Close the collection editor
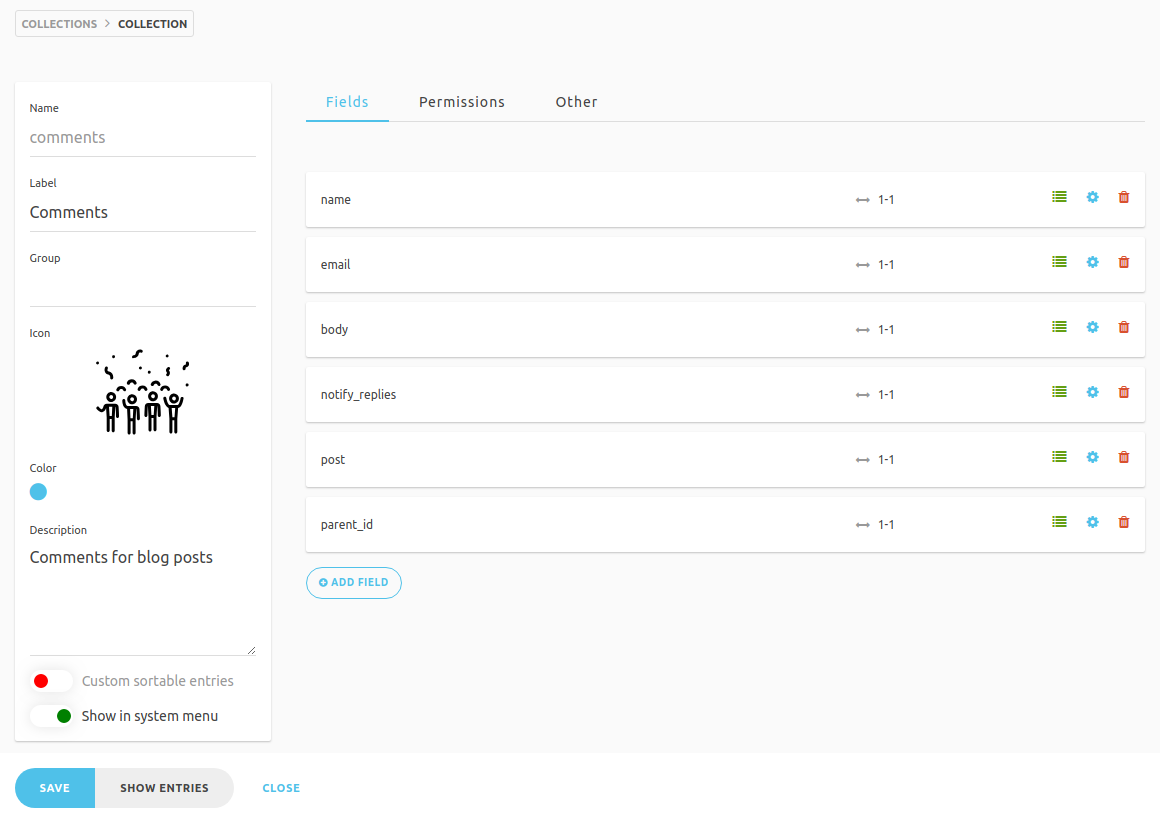The height and width of the screenshot is (819, 1160). [x=281, y=788]
